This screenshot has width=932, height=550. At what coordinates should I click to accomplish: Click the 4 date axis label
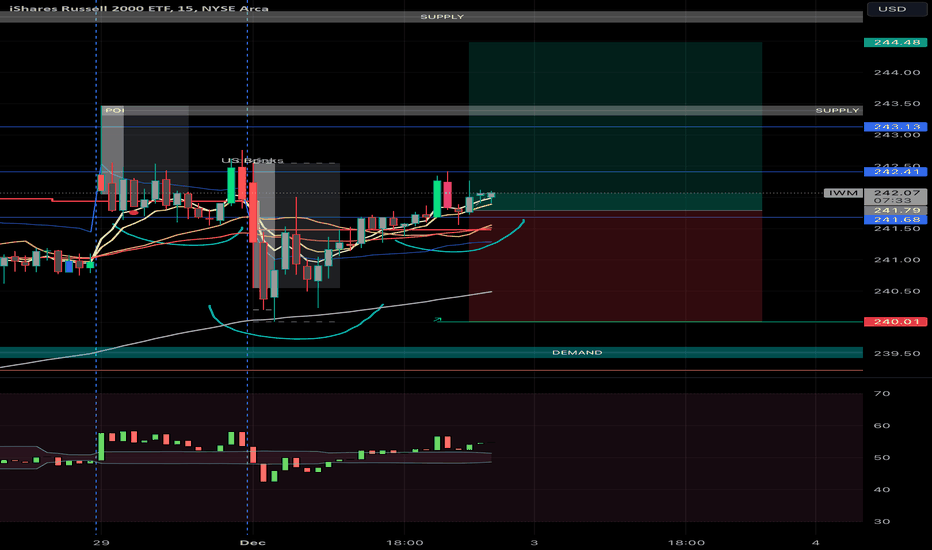pos(816,542)
